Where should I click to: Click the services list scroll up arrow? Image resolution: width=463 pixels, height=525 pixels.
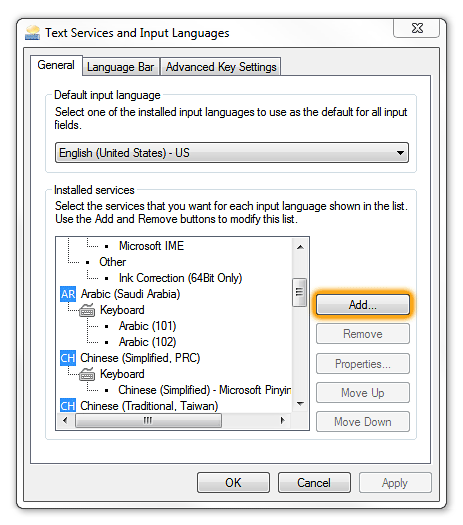click(x=300, y=247)
